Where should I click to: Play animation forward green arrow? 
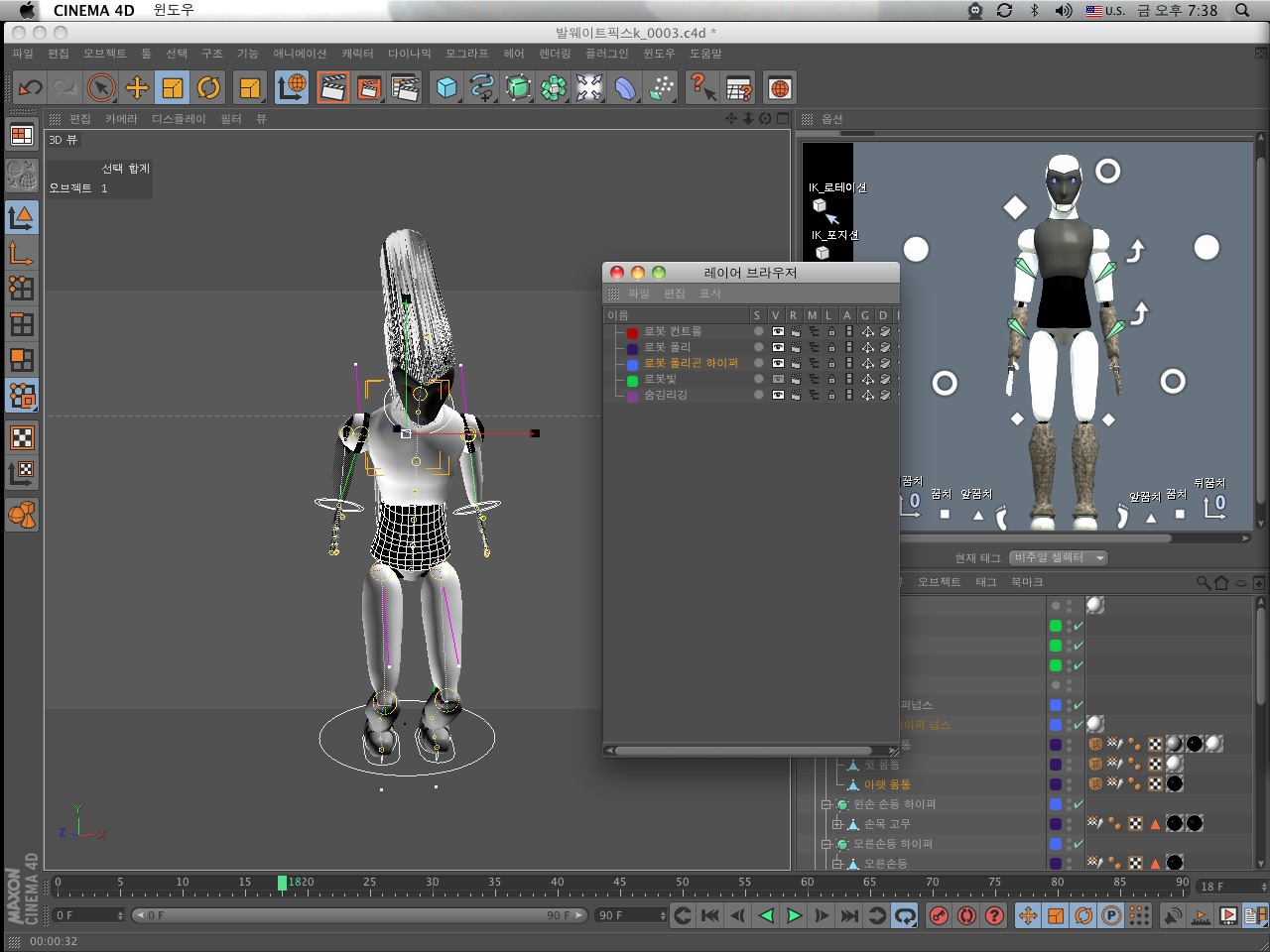coord(794,915)
